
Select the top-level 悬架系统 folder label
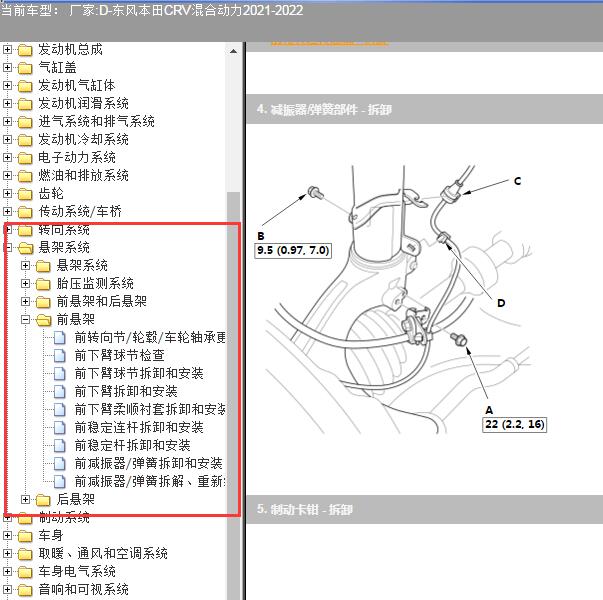[64, 247]
